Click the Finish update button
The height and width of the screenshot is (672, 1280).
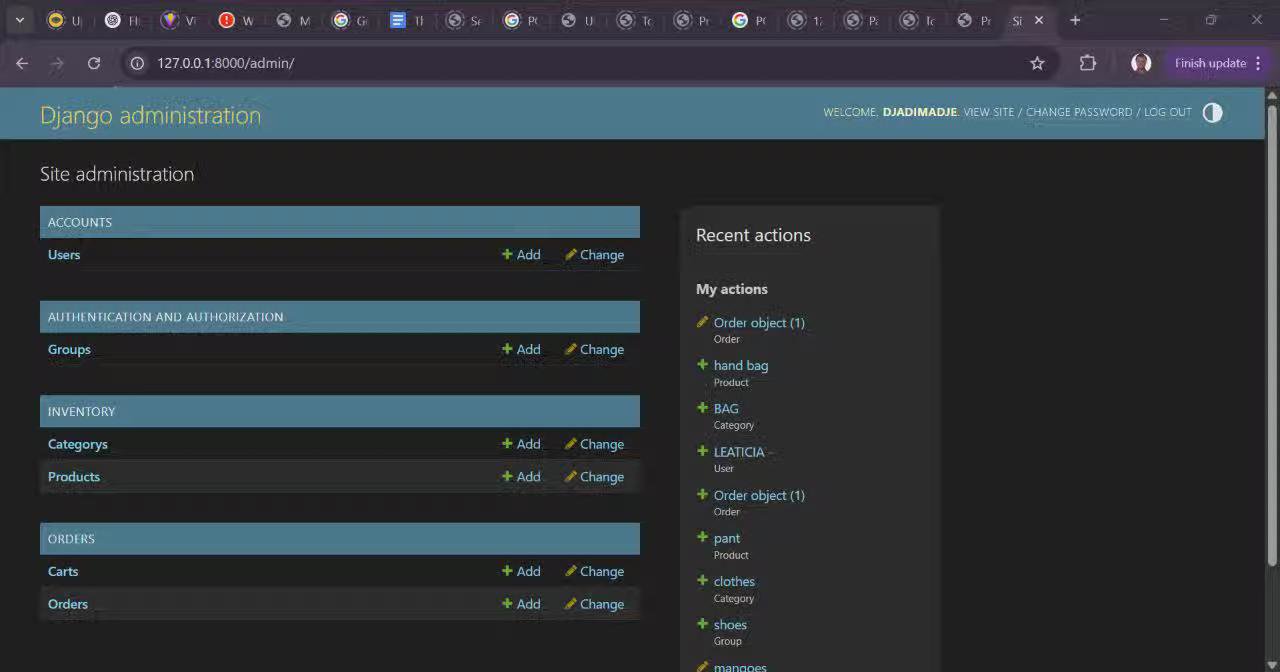tap(1218, 63)
